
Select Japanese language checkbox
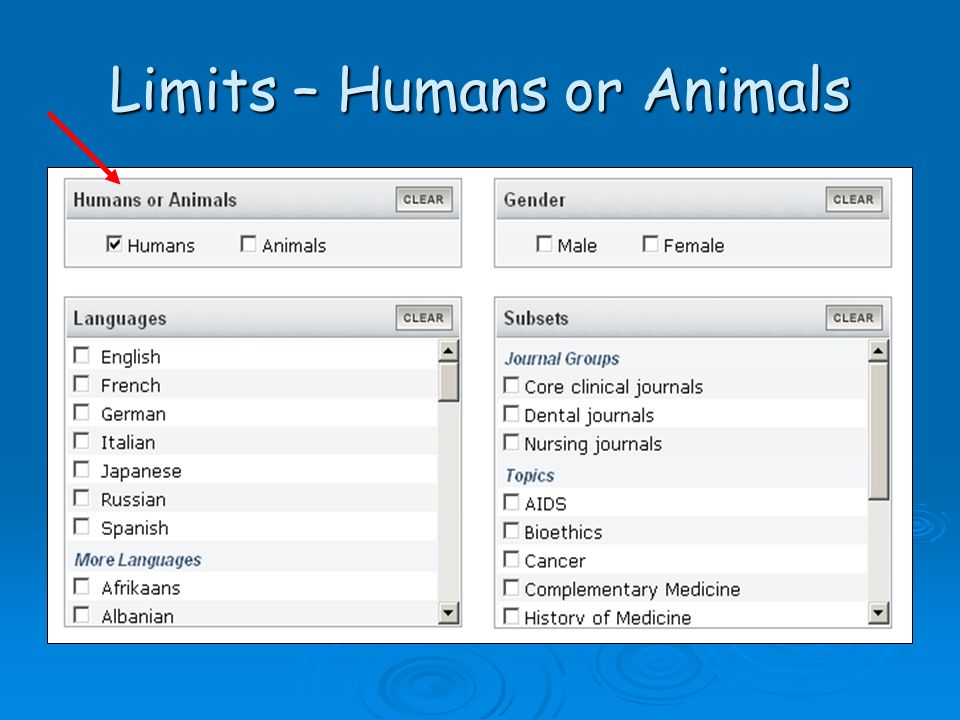pos(81,470)
